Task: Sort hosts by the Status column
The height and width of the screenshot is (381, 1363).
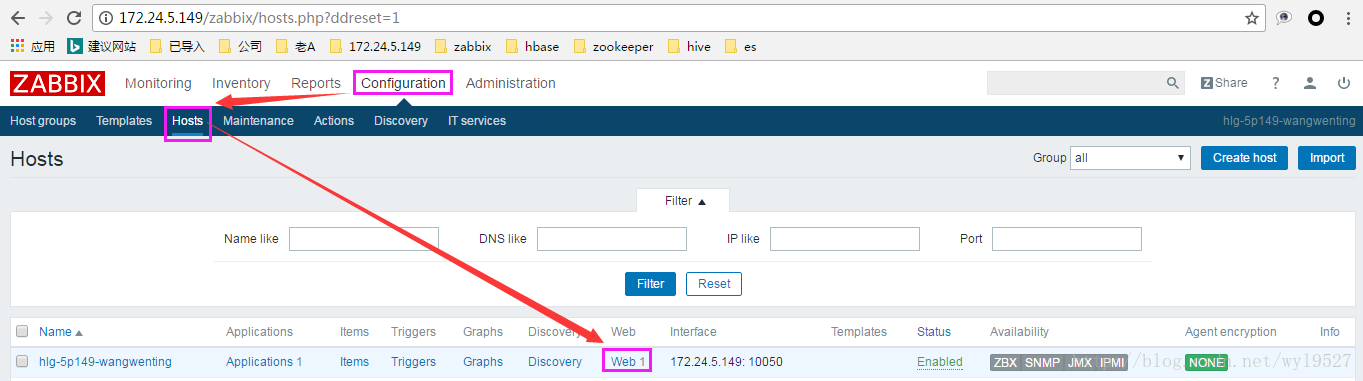Action: pyautogui.click(x=934, y=332)
